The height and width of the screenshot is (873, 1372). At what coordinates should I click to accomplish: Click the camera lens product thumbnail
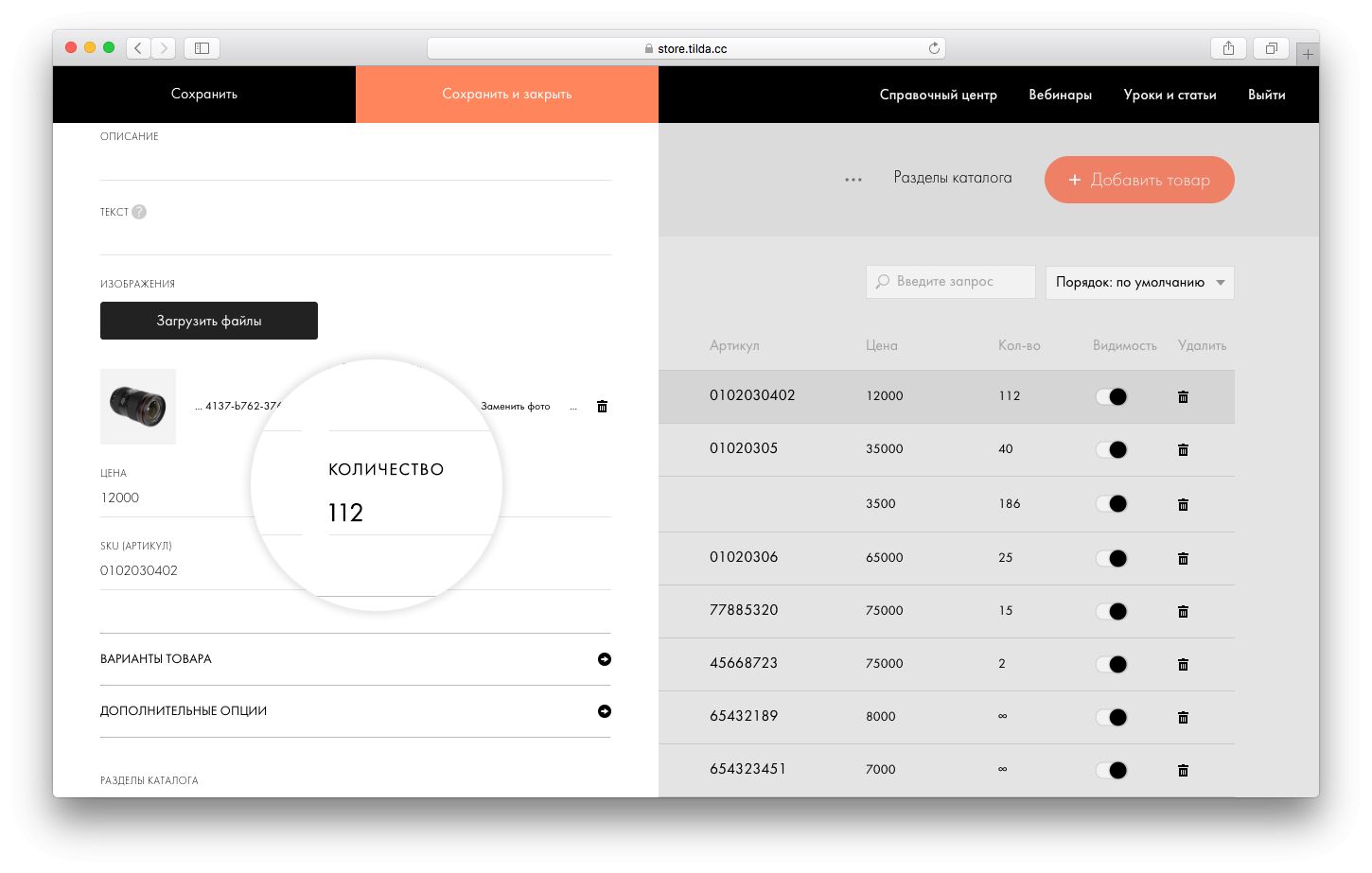[x=138, y=407]
